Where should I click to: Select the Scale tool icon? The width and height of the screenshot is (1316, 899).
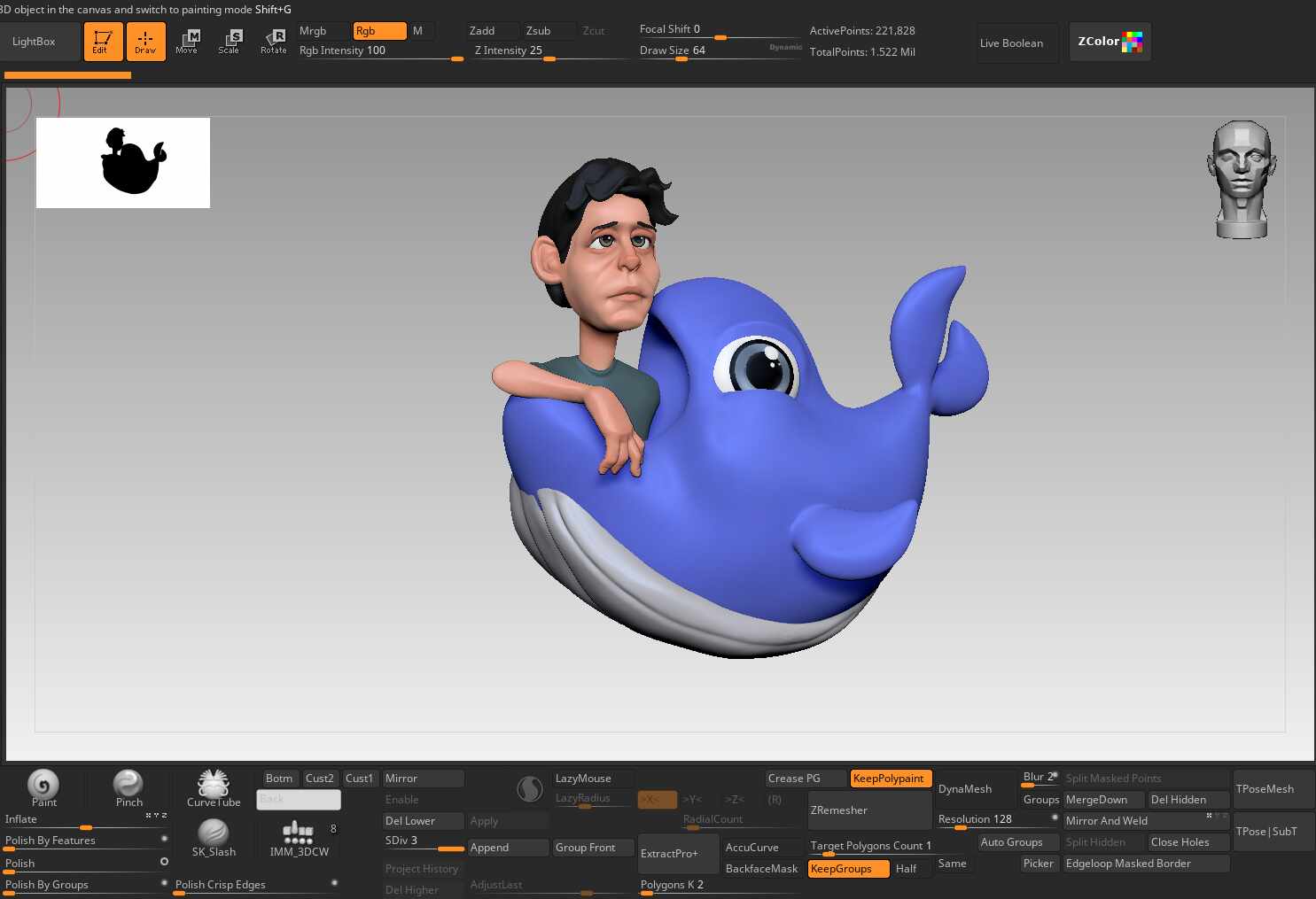click(230, 41)
